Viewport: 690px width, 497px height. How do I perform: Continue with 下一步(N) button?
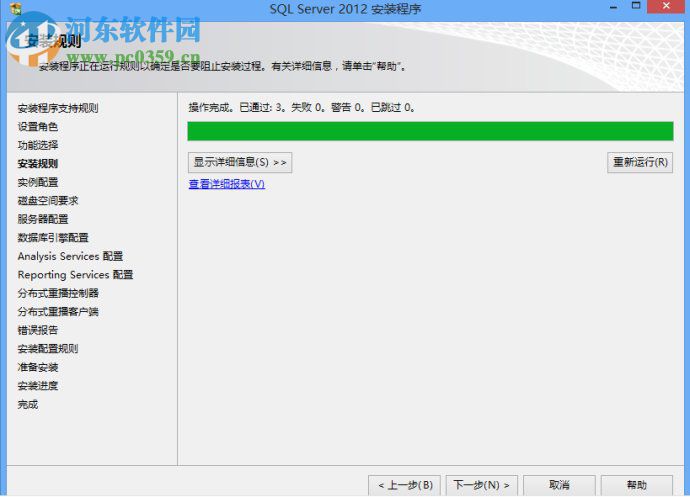[482, 485]
